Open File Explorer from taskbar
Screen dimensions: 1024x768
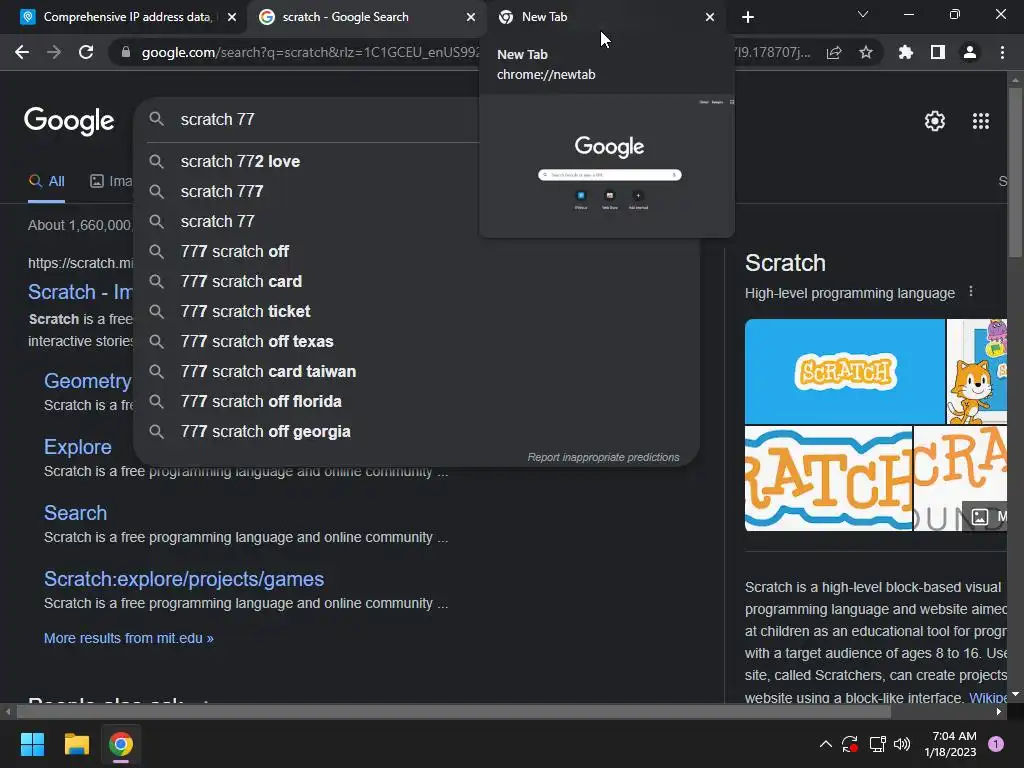76,744
